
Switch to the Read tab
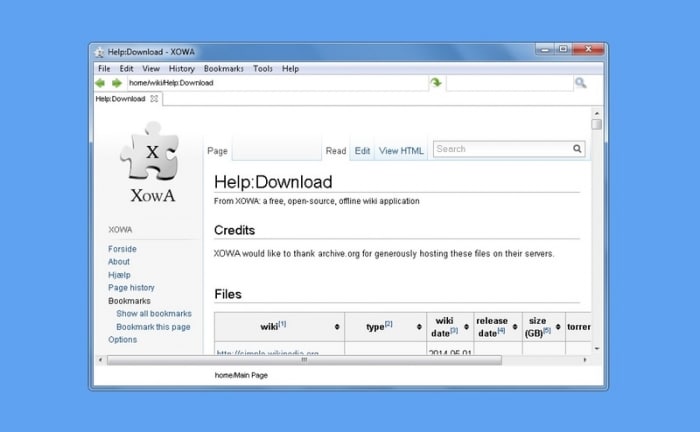click(336, 151)
